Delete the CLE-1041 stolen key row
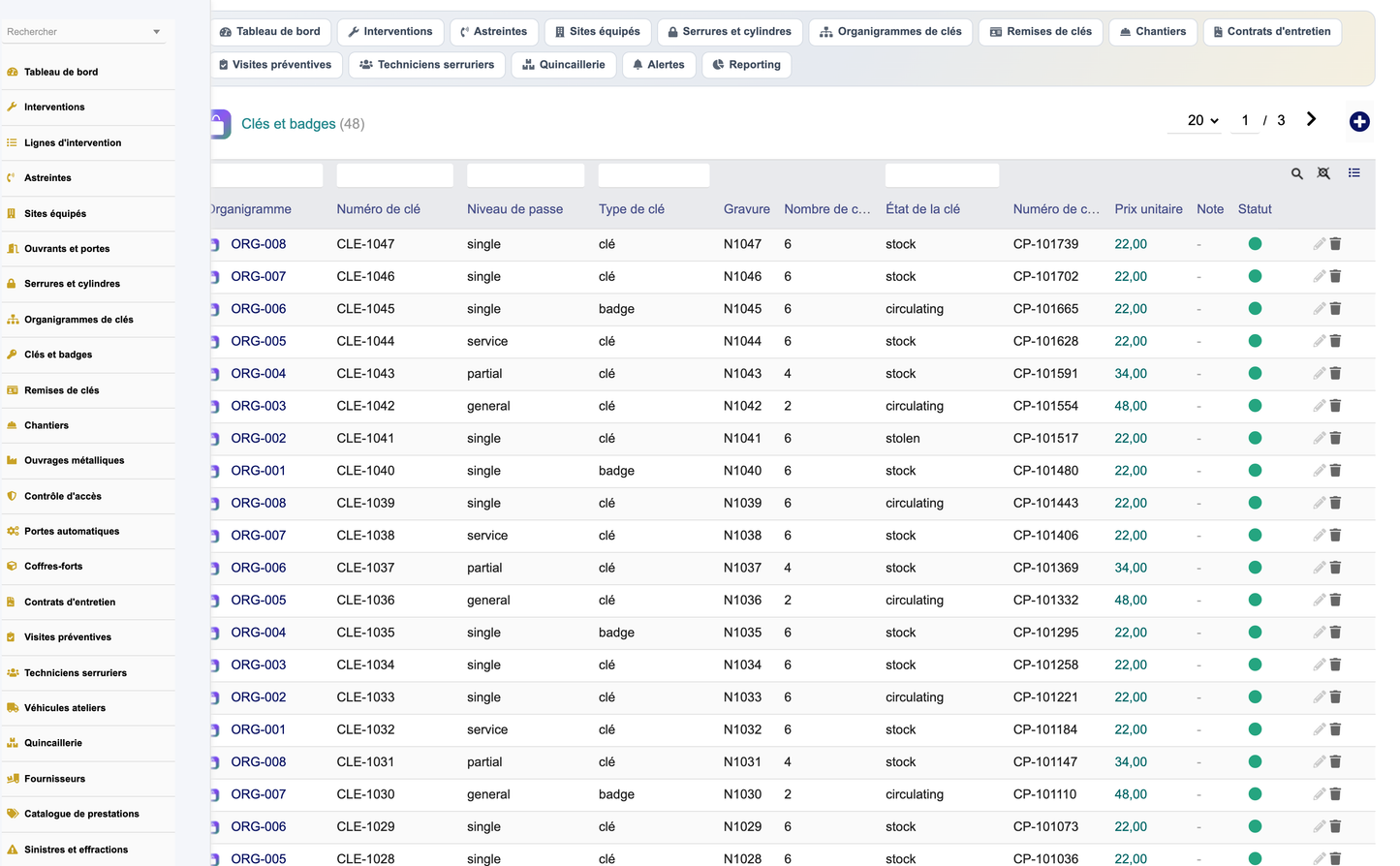This screenshot has height=866, width=1400. point(1335,438)
